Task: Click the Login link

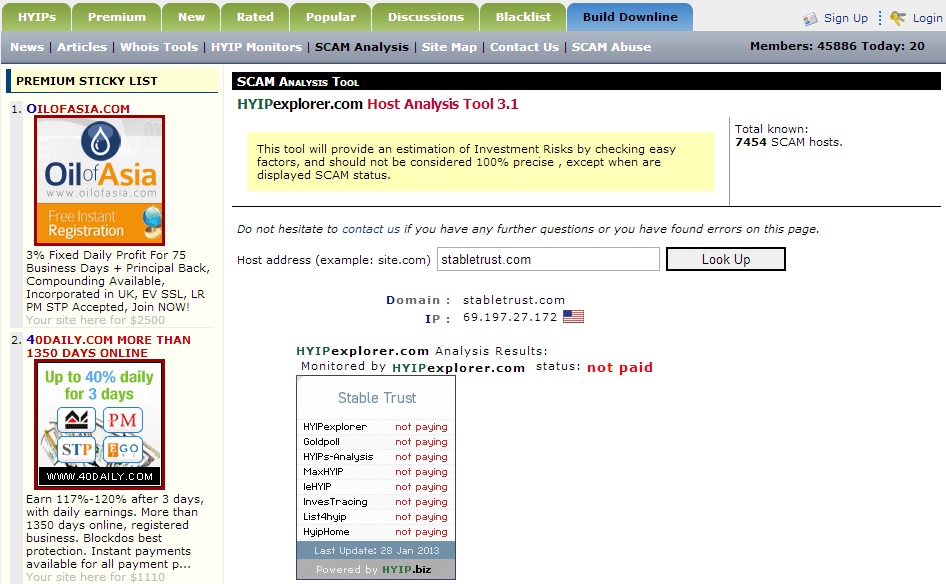Action: coord(927,18)
